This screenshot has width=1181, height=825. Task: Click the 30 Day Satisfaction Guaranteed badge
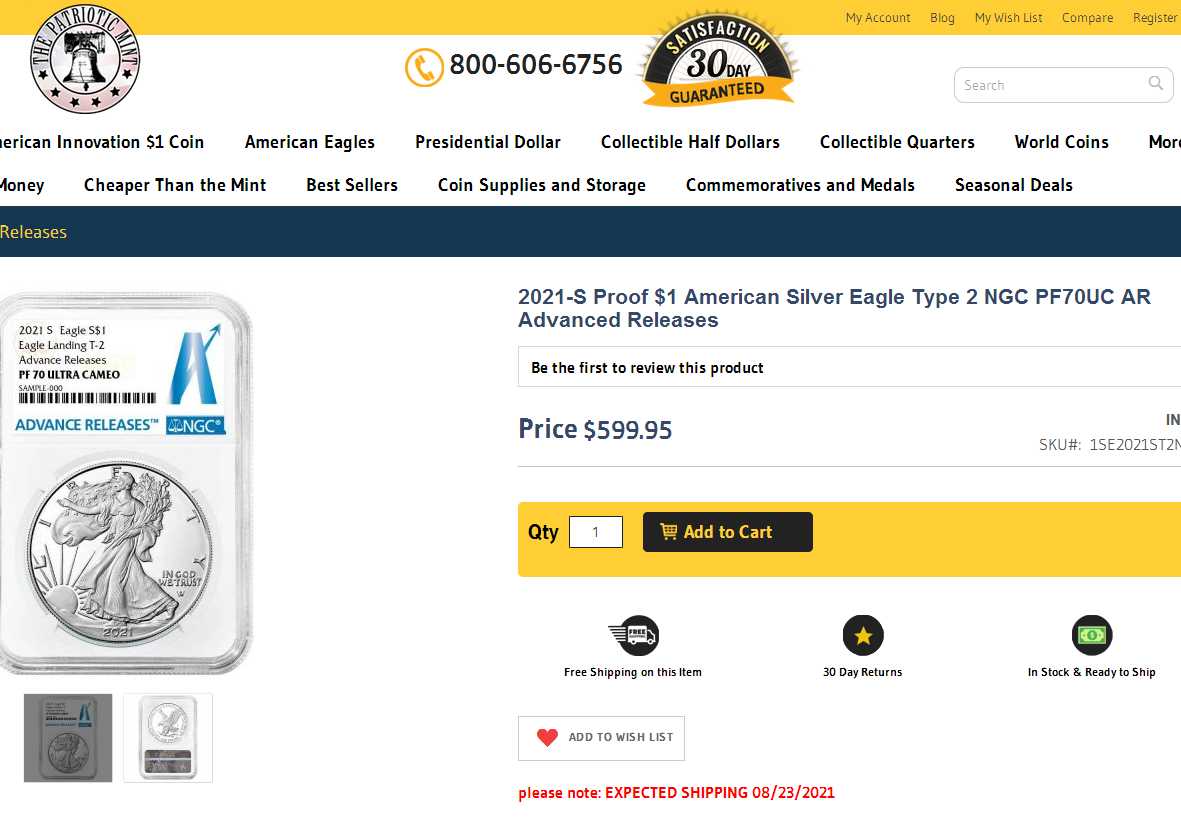pos(717,62)
